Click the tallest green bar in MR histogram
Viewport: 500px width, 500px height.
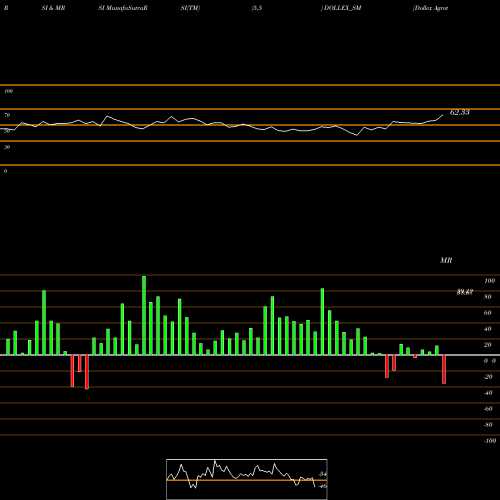click(144, 315)
